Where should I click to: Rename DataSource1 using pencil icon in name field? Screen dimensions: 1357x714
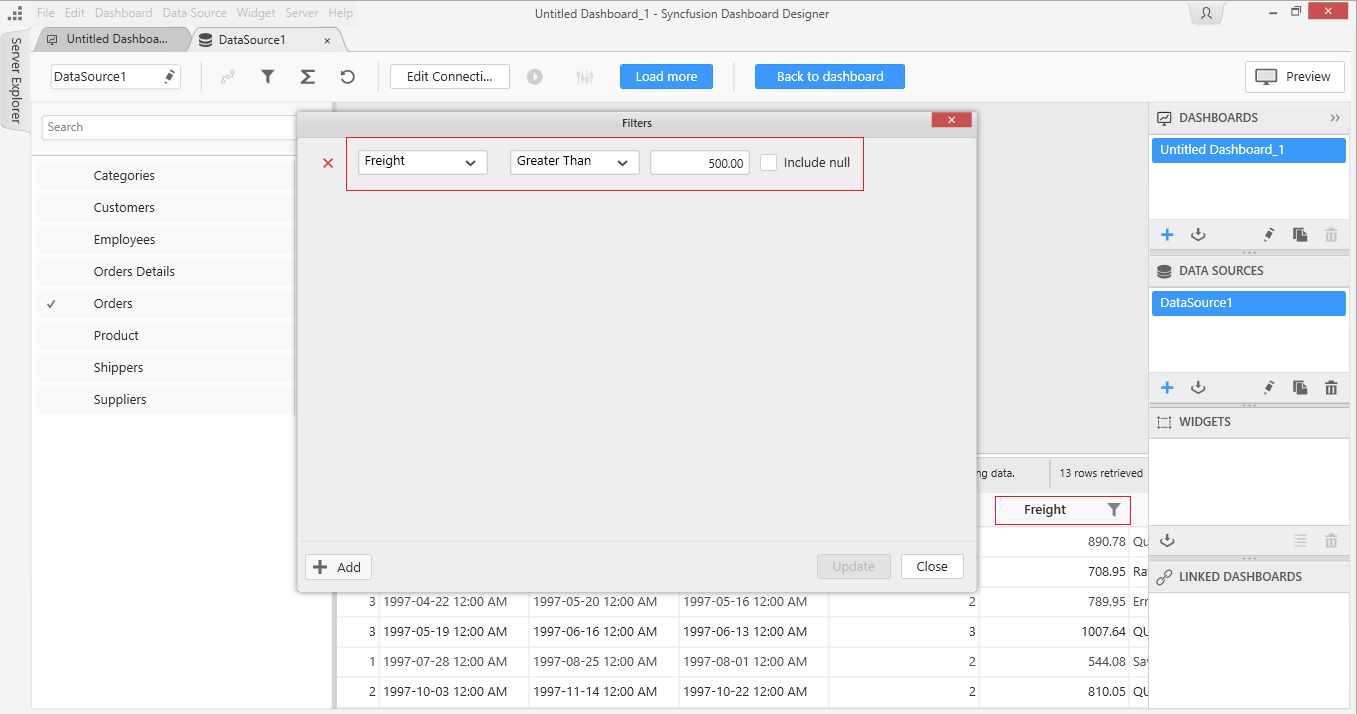pos(170,77)
